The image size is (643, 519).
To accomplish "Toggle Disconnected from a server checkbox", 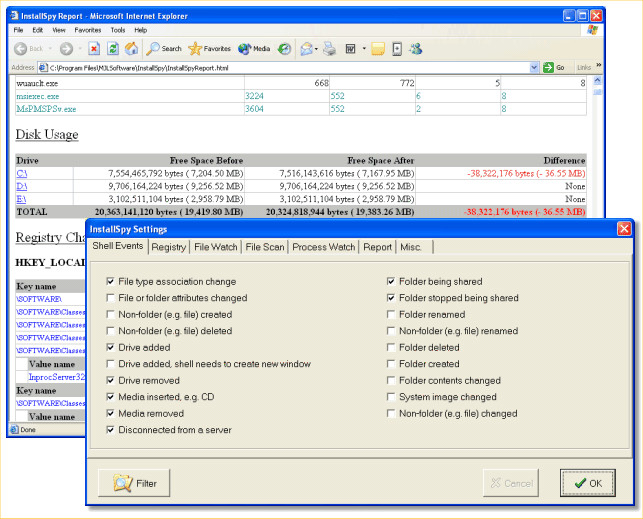I will point(110,430).
